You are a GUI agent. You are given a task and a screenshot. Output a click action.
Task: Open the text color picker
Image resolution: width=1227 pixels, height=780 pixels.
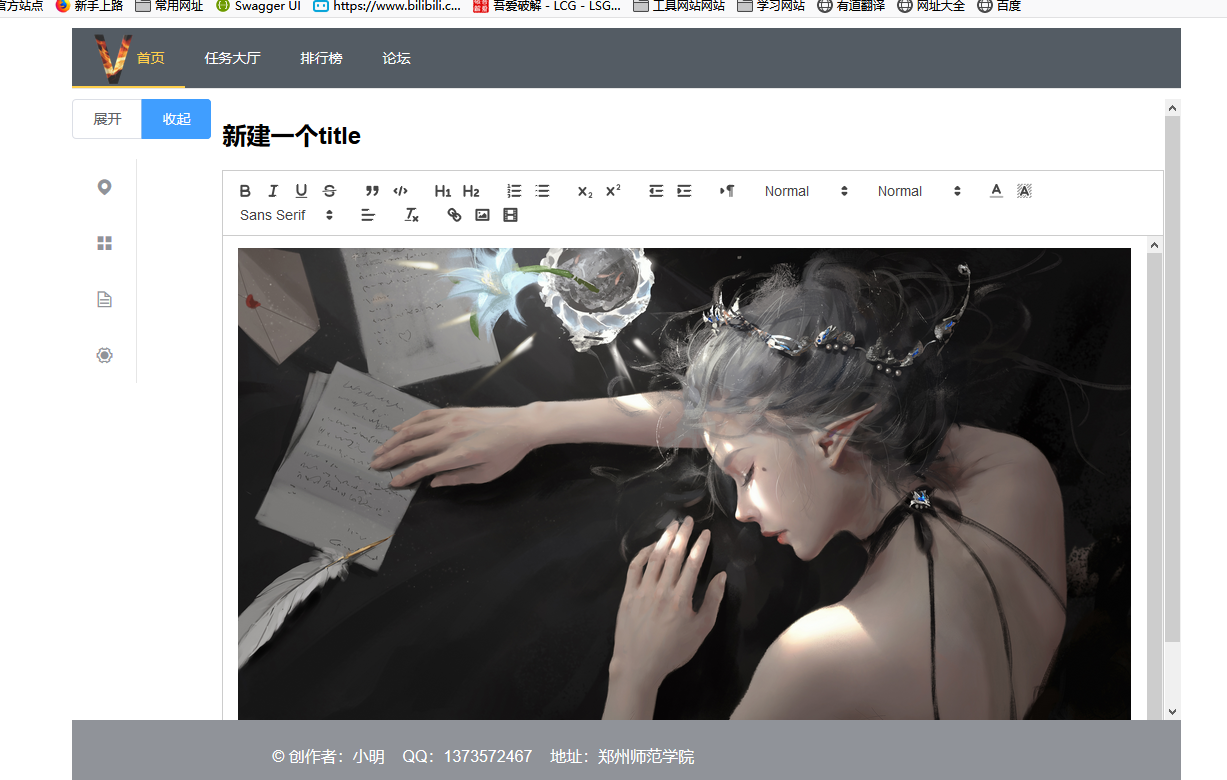click(x=996, y=191)
